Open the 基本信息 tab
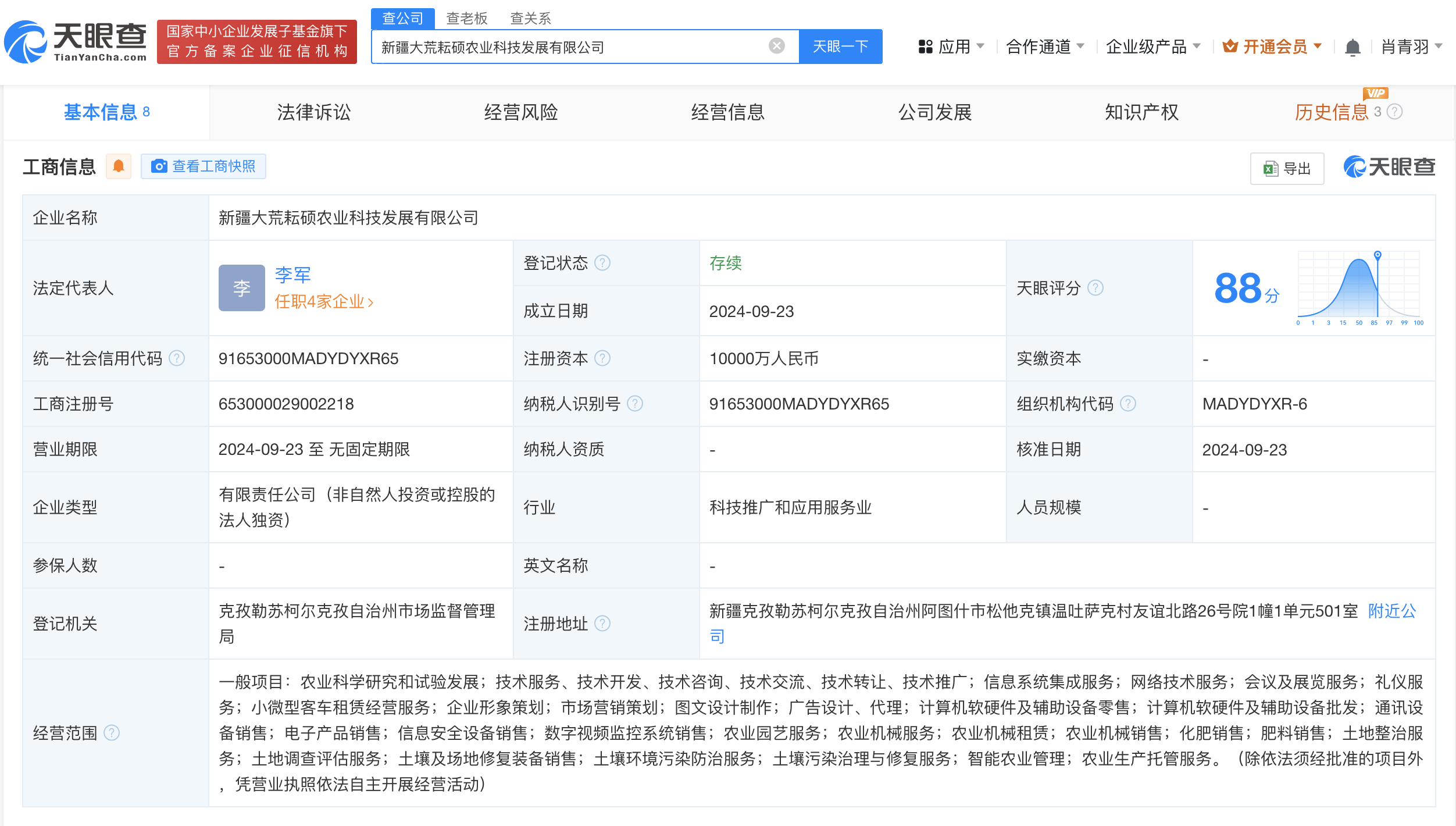 107,112
